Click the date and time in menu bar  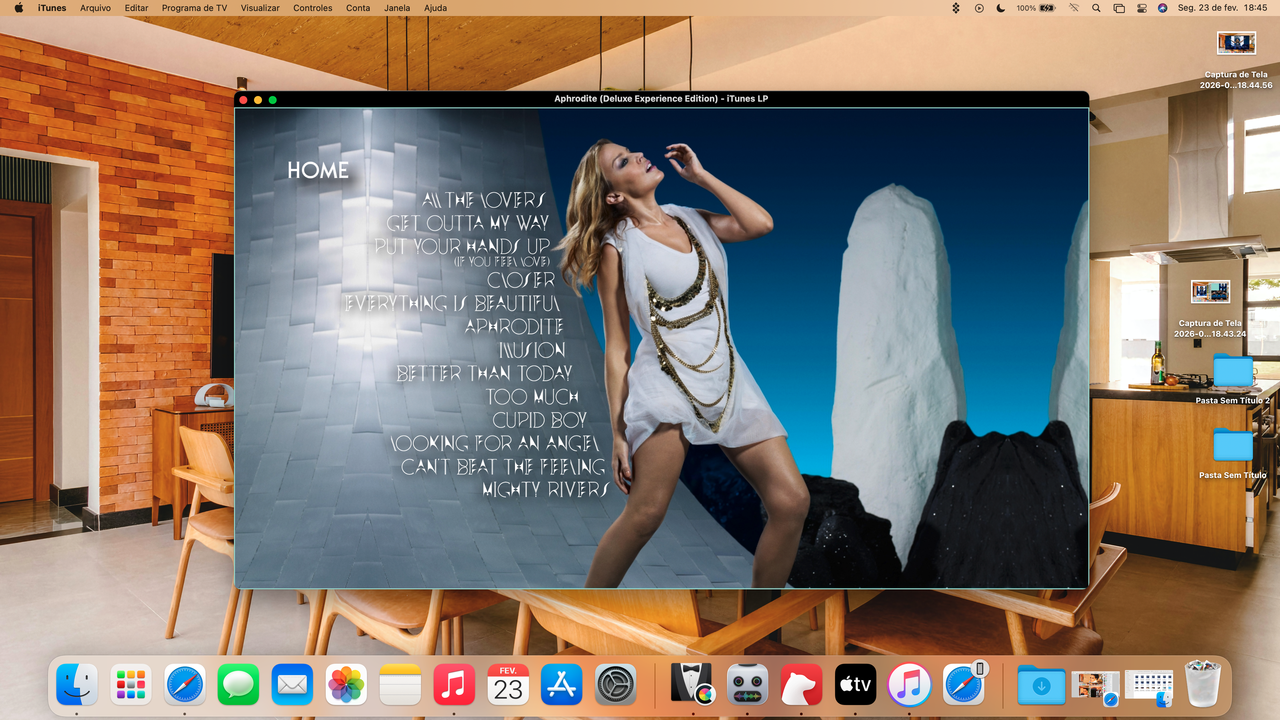pos(1223,8)
